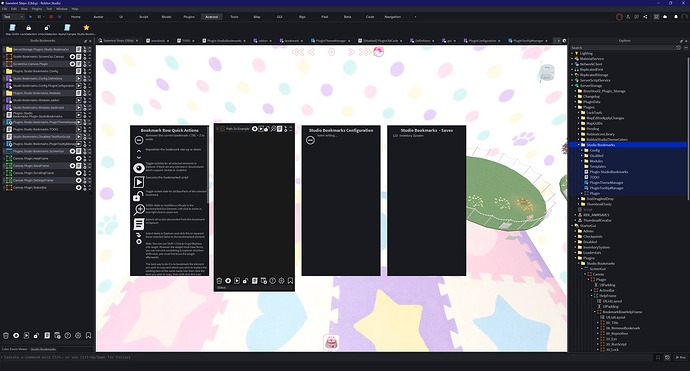
Task: Select the TODO item in Explorer
Action: 595,177
